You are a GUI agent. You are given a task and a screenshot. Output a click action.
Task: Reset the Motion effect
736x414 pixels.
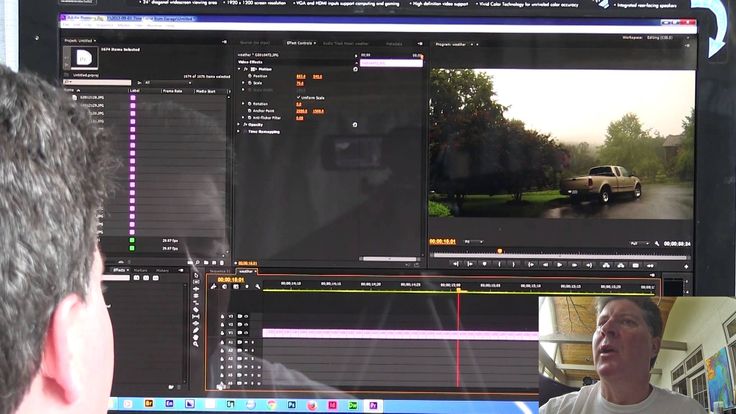[355, 69]
